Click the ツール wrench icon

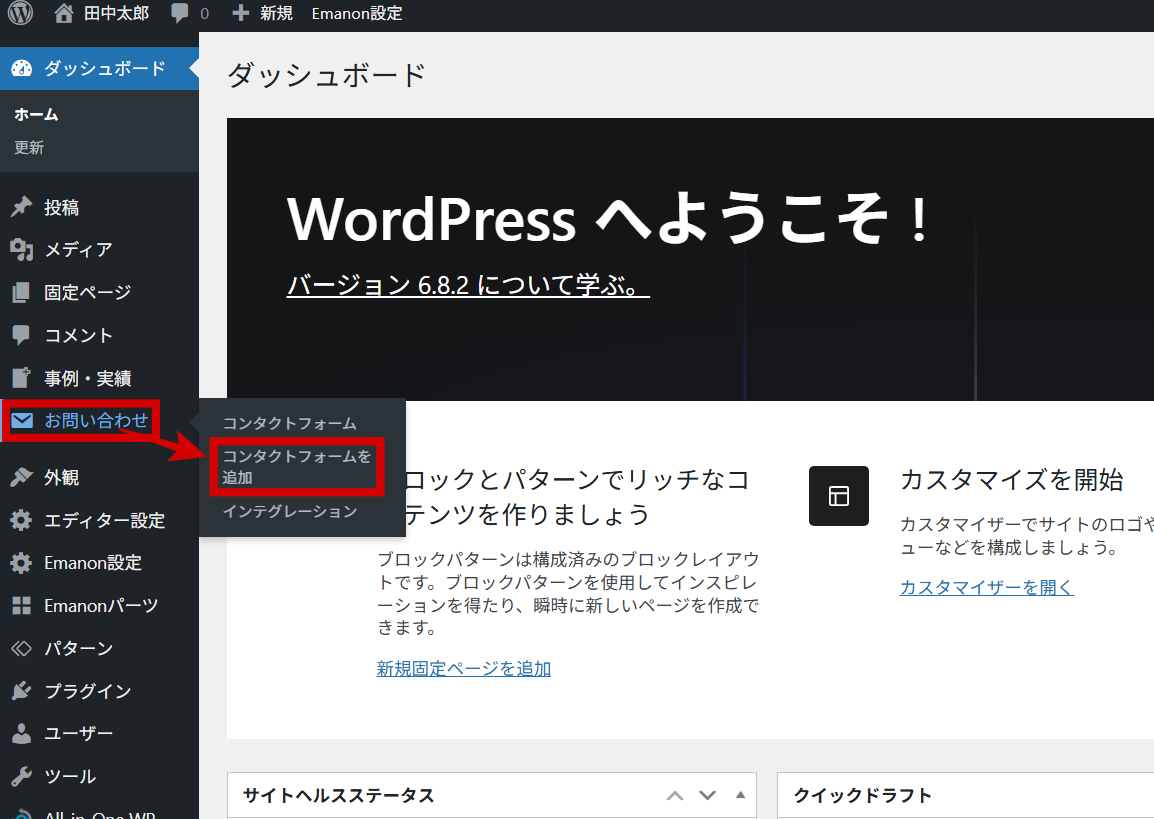(21, 776)
